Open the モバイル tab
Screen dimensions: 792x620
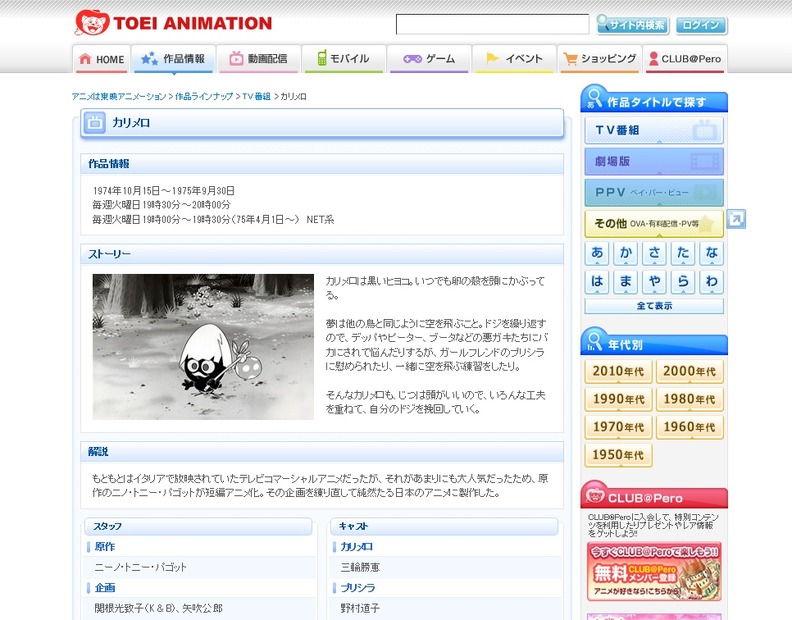click(344, 59)
